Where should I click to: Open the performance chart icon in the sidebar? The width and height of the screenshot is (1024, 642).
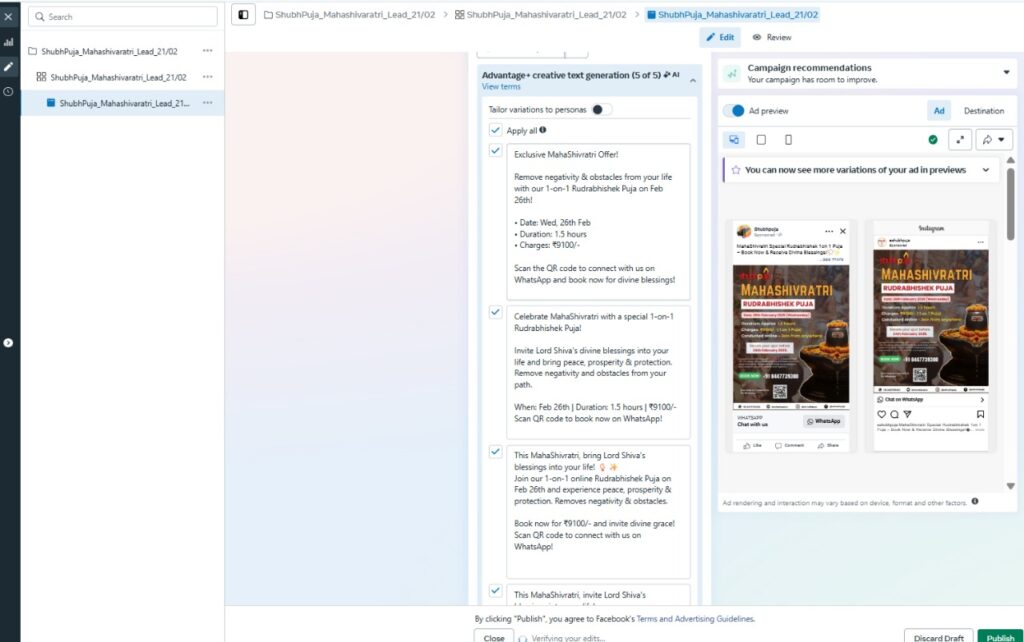click(8, 42)
